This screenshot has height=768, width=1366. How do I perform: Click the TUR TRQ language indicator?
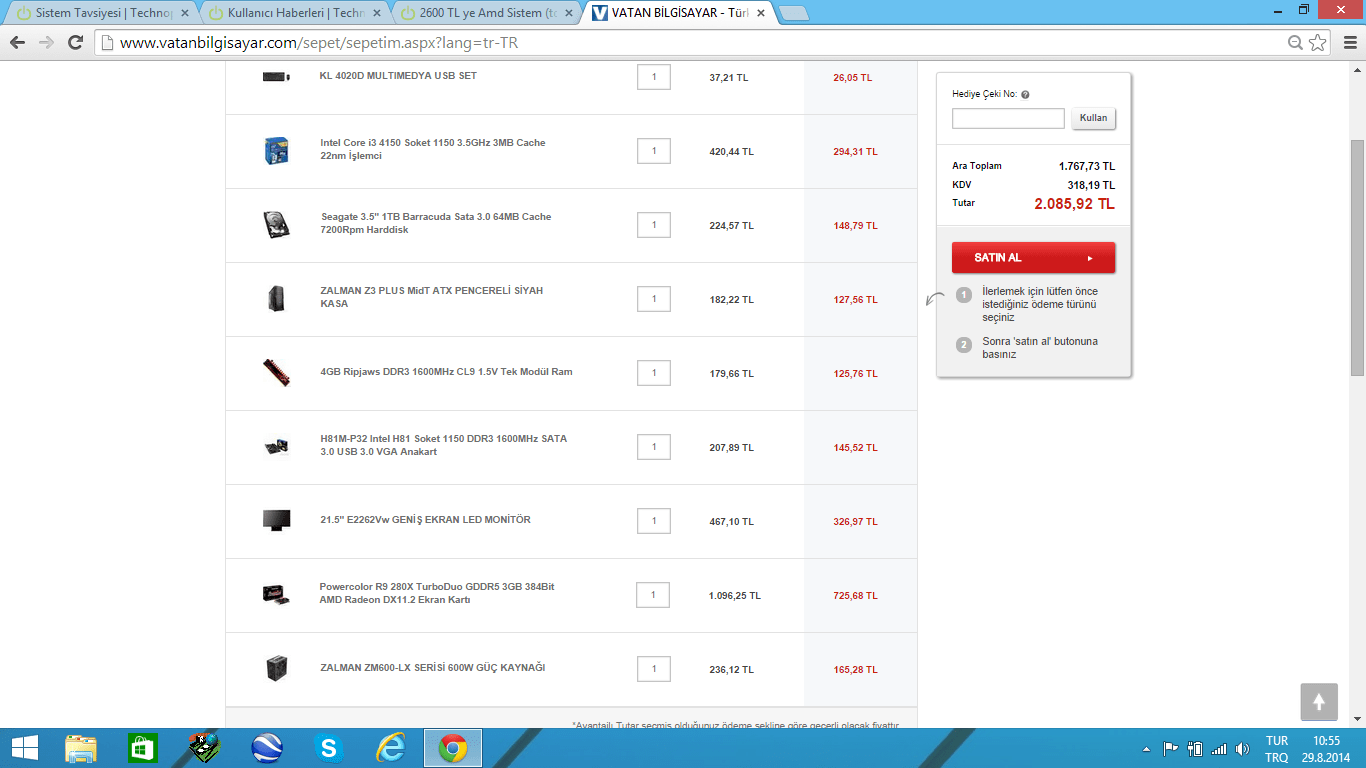point(1277,749)
